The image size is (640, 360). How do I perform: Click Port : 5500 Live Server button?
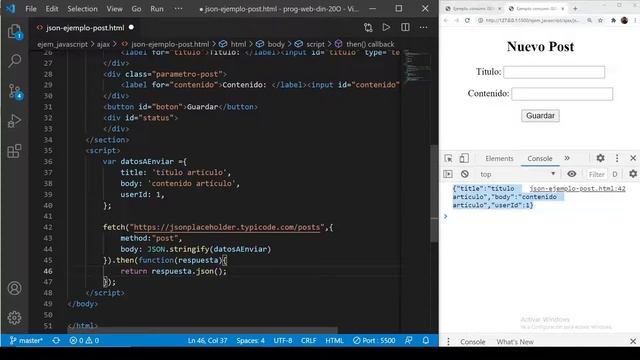pyautogui.click(x=374, y=340)
